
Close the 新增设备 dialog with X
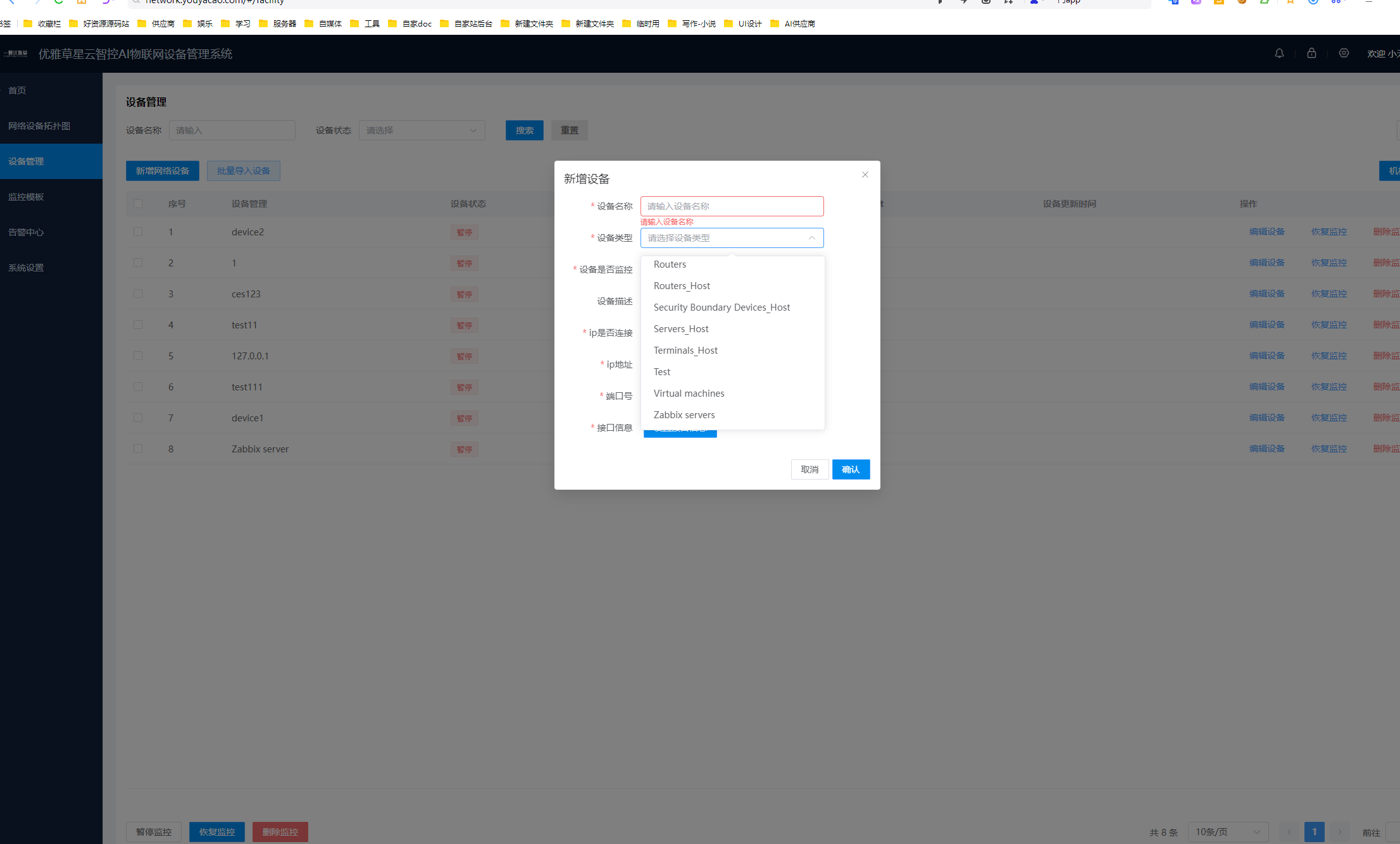tap(865, 175)
